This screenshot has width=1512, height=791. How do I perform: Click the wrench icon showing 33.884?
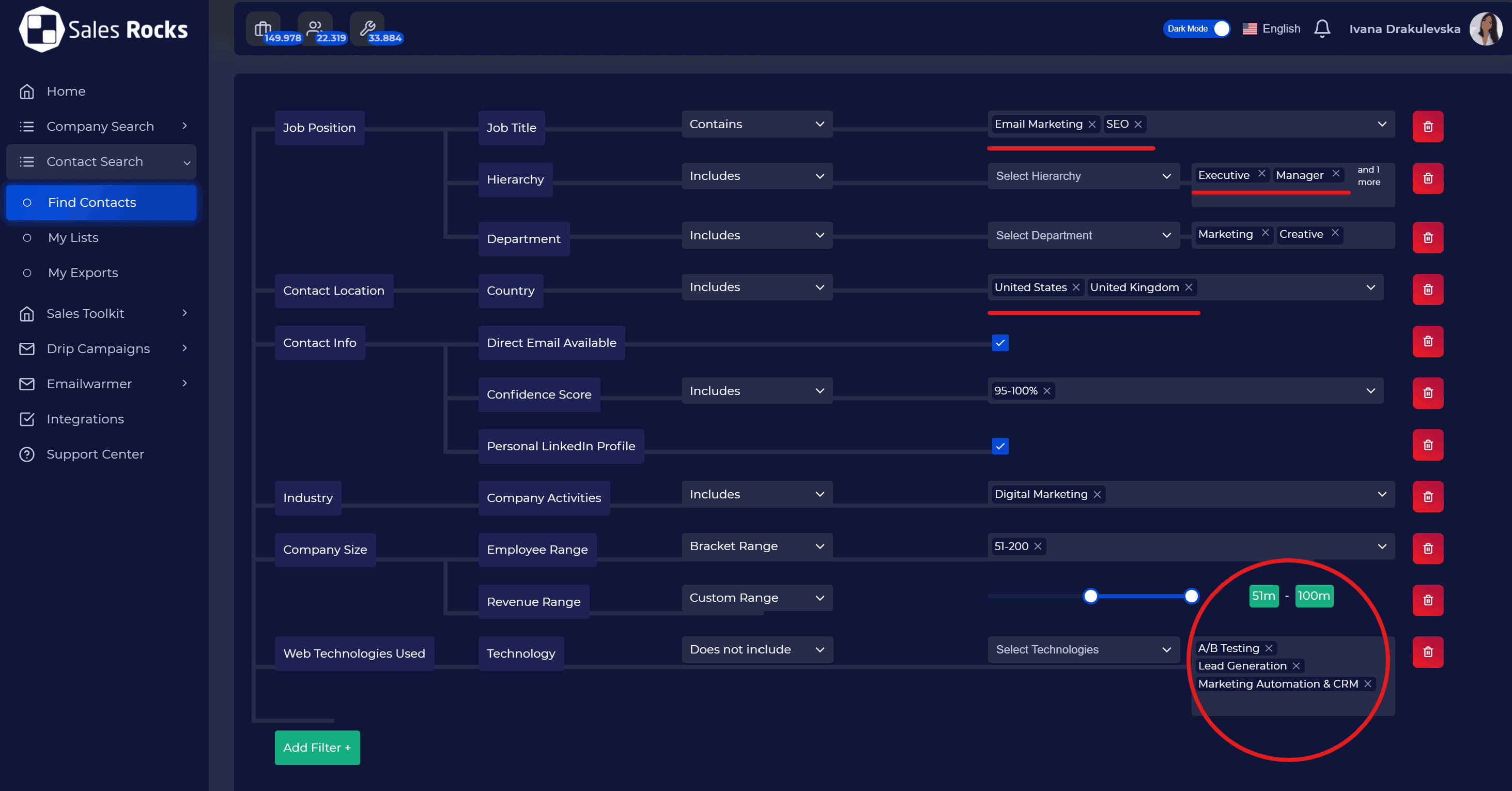[x=367, y=28]
